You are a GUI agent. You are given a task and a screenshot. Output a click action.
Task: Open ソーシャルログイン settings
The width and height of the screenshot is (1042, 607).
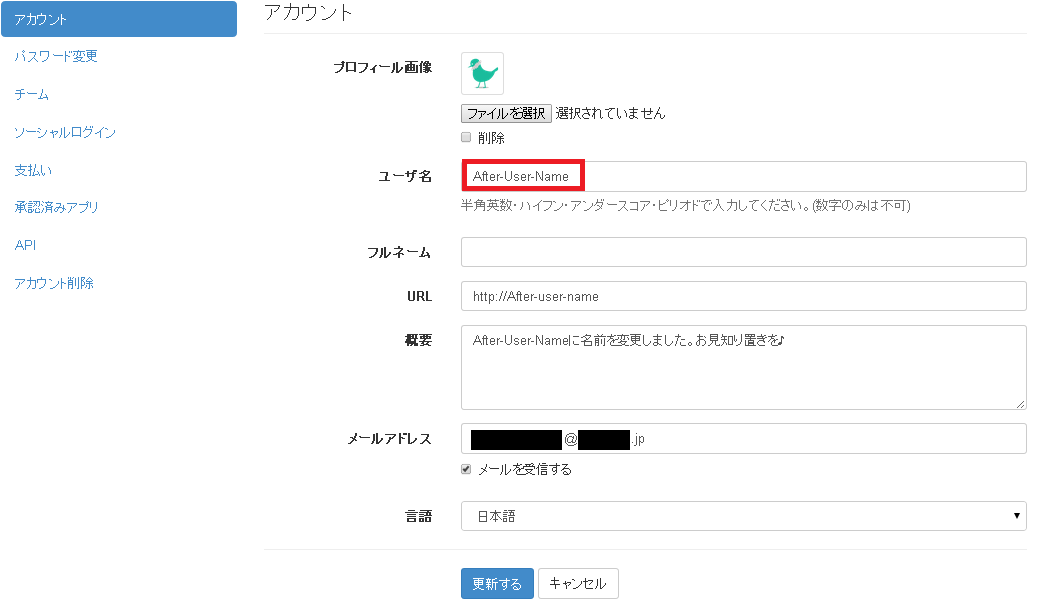[x=65, y=133]
